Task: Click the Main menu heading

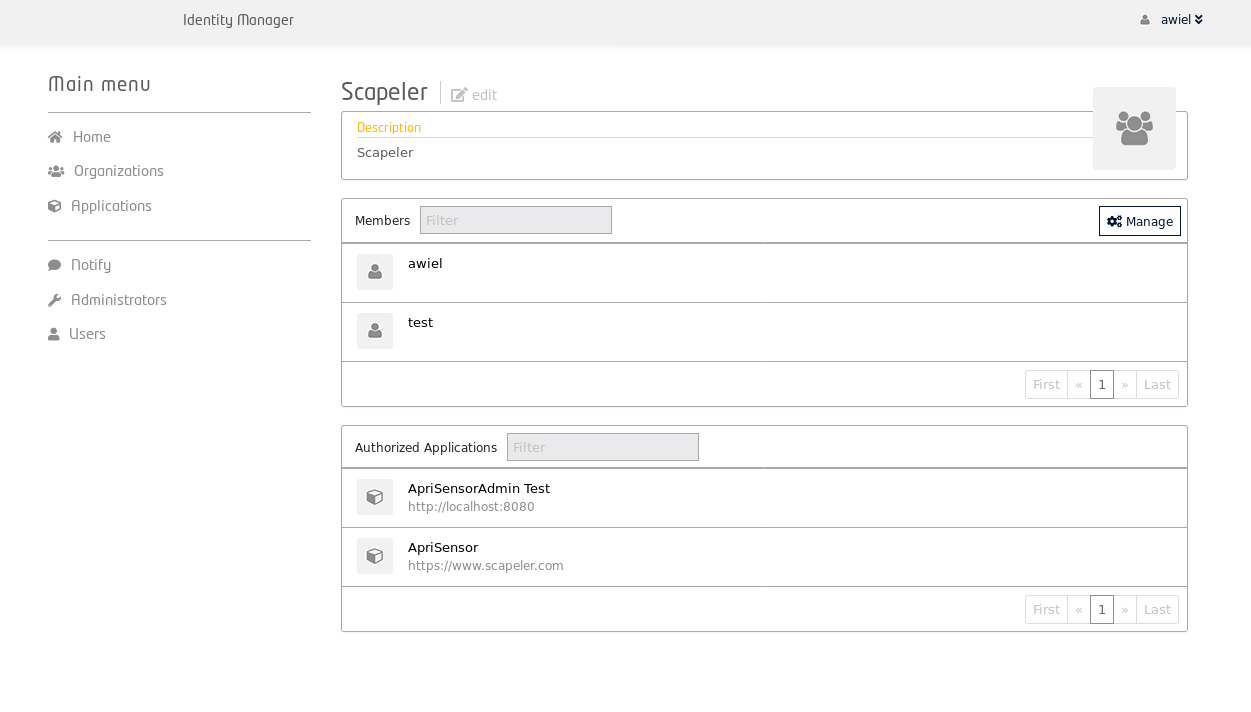Action: point(99,84)
